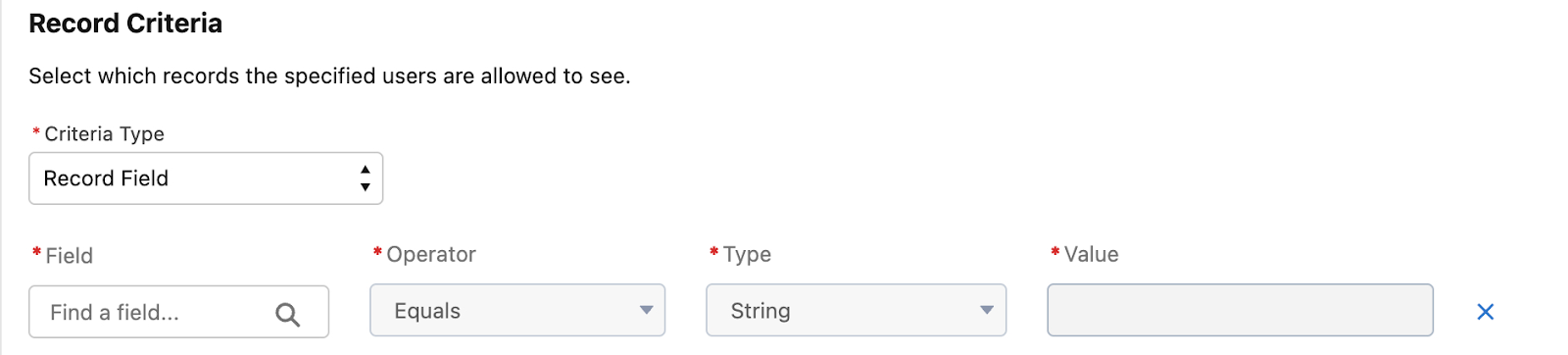Click the magnifier icon in Find a field

pos(287,314)
